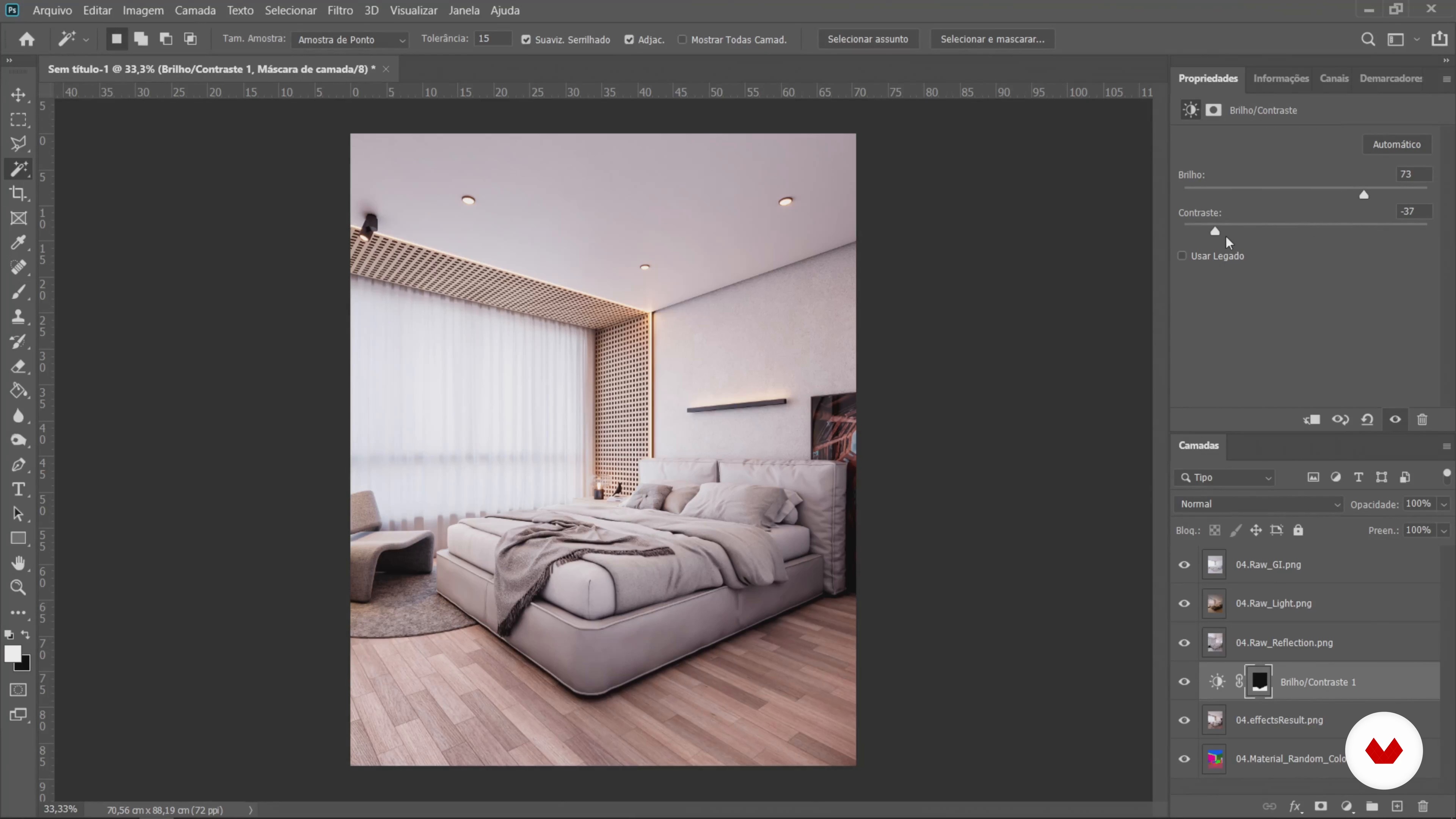
Task: Click the share icon at top right
Action: pos(1439,39)
